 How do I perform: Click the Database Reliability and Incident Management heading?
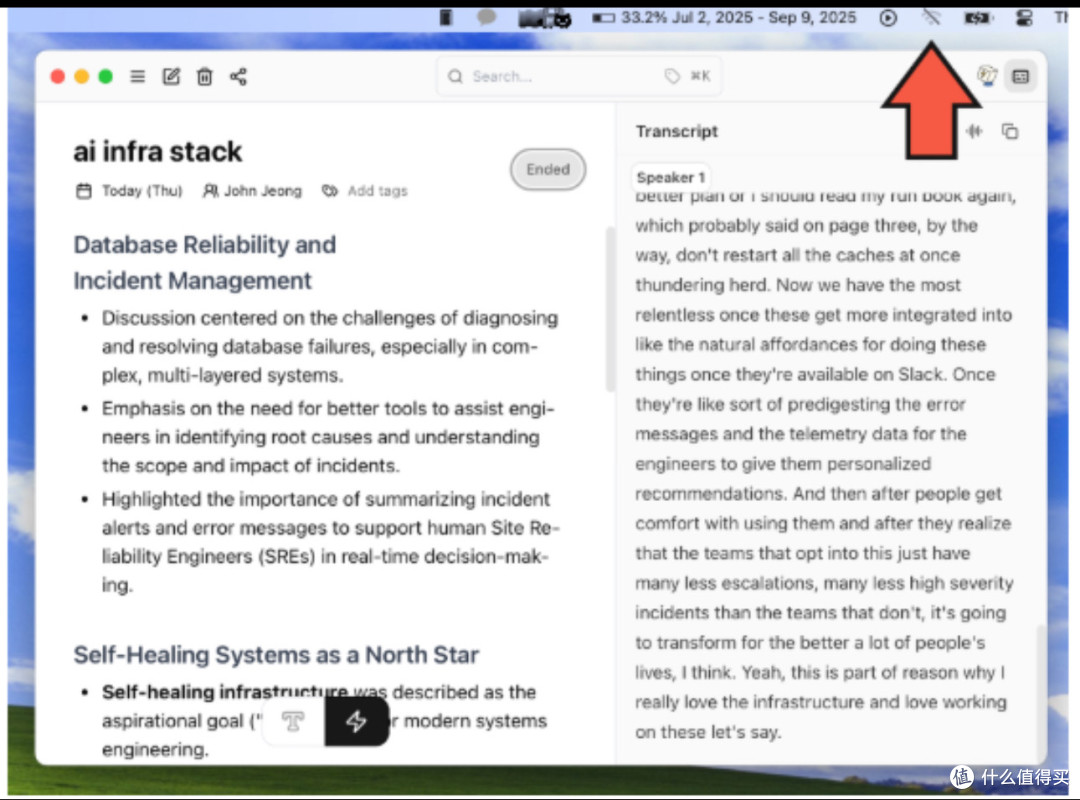(x=205, y=263)
